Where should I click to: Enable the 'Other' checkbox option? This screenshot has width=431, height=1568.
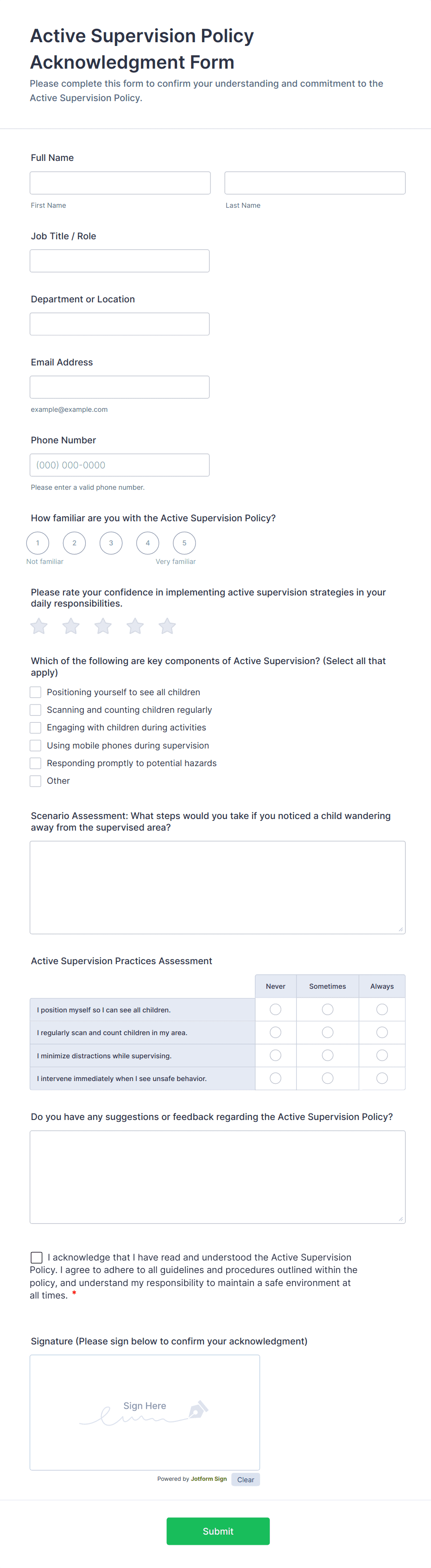pyautogui.click(x=36, y=781)
